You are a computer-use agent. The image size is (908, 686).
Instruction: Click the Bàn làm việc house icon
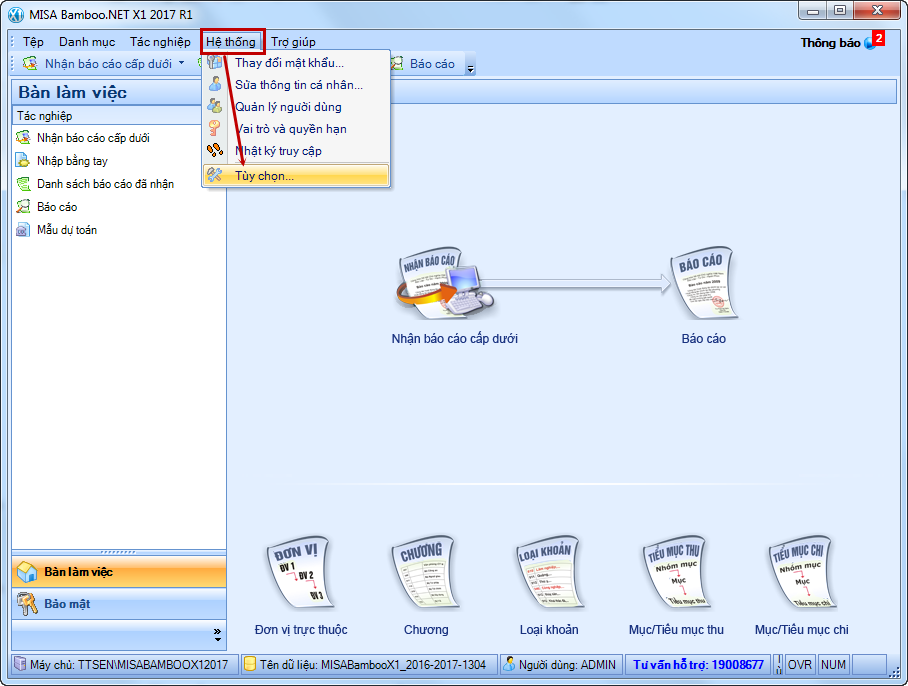click(x=27, y=572)
